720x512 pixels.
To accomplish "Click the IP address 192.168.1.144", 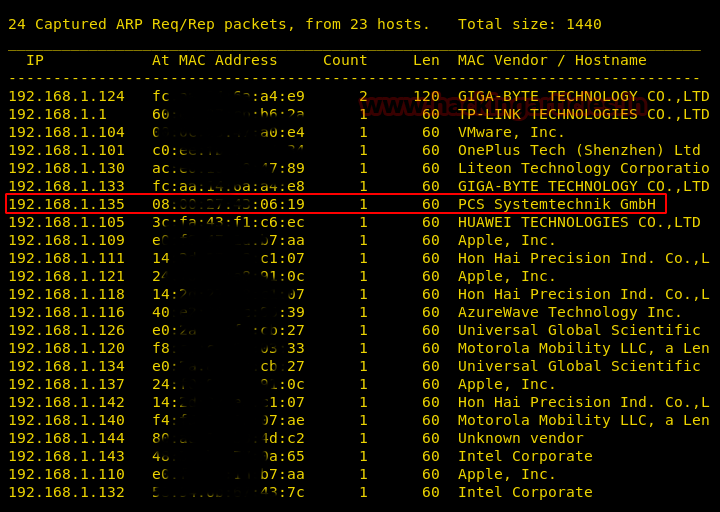I will 67,438.
